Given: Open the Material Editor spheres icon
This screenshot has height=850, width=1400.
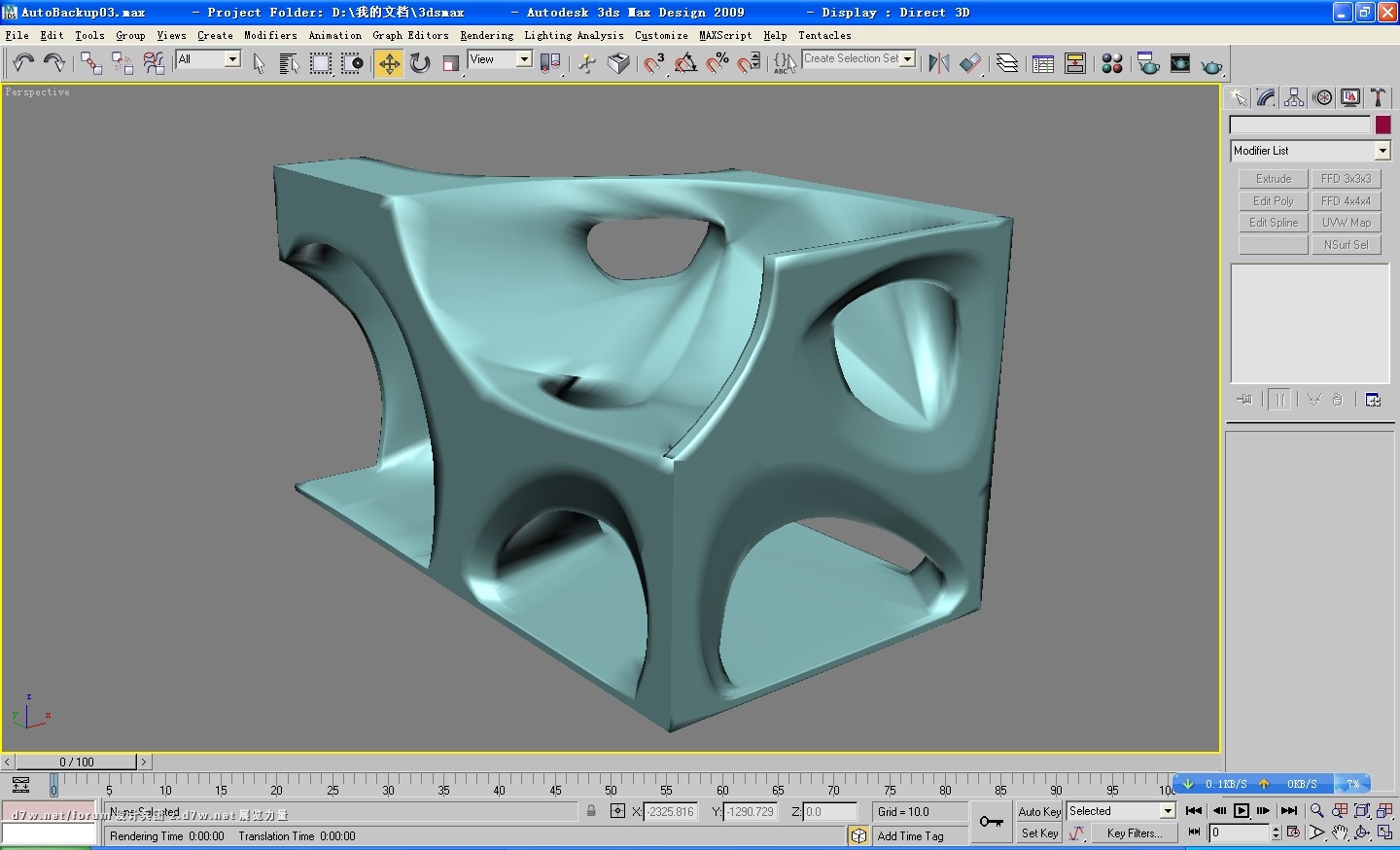Looking at the screenshot, I should pyautogui.click(x=1112, y=63).
